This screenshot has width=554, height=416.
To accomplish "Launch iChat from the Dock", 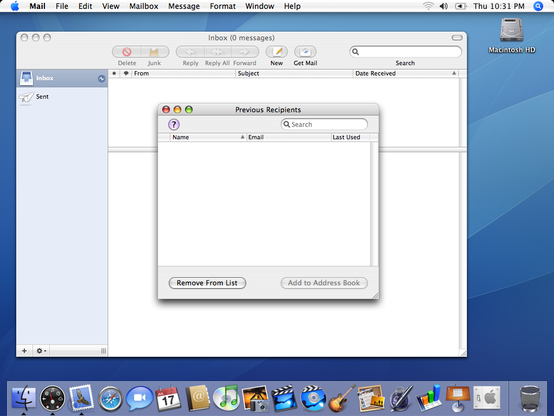I will pyautogui.click(x=140, y=398).
